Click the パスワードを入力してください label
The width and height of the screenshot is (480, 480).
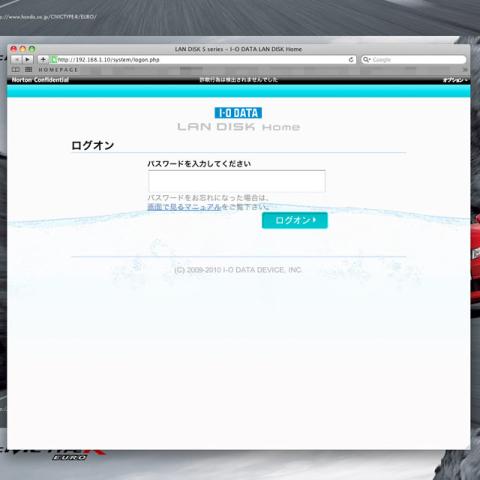point(199,164)
